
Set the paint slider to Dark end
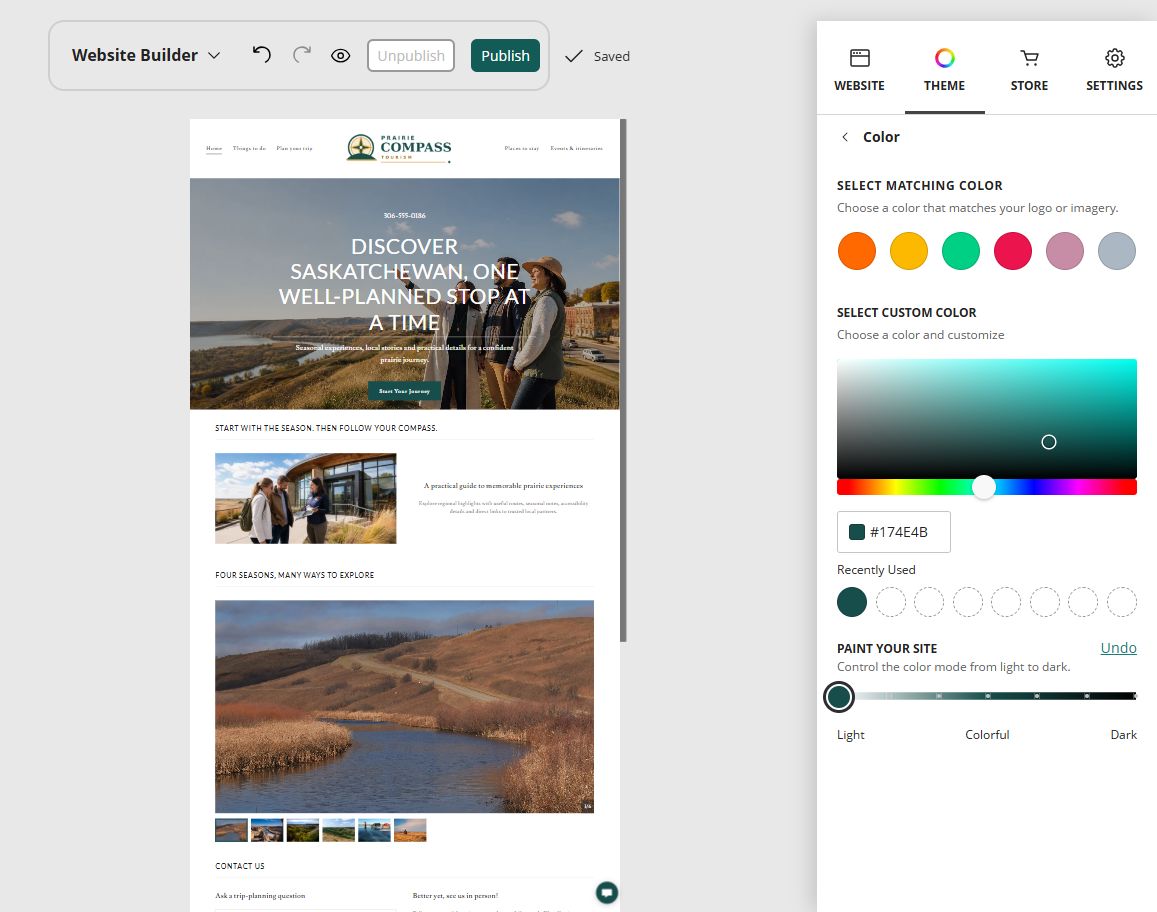[1133, 696]
